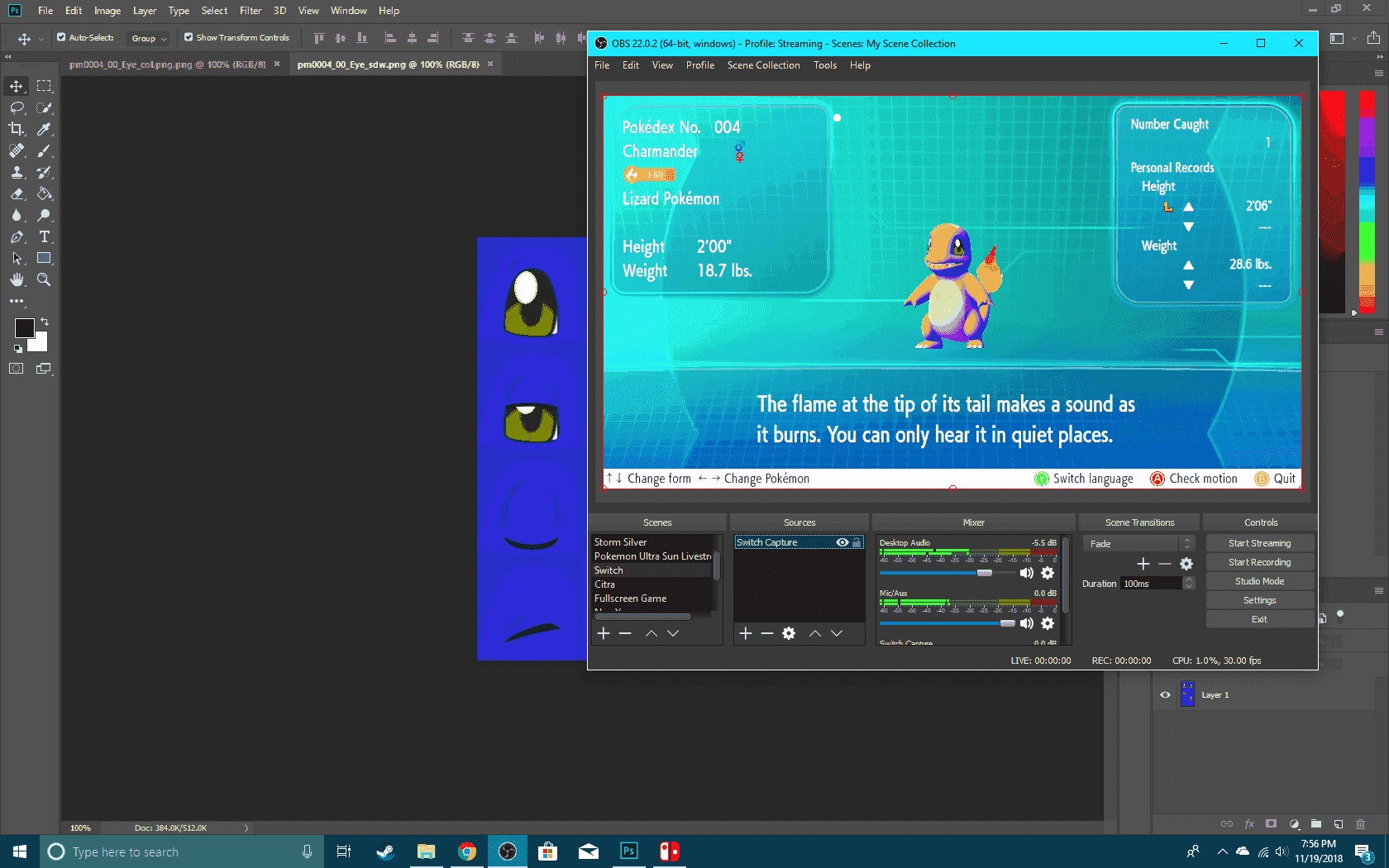Show hidden system tray icons
Viewport: 1389px width, 868px height.
click(x=1222, y=851)
